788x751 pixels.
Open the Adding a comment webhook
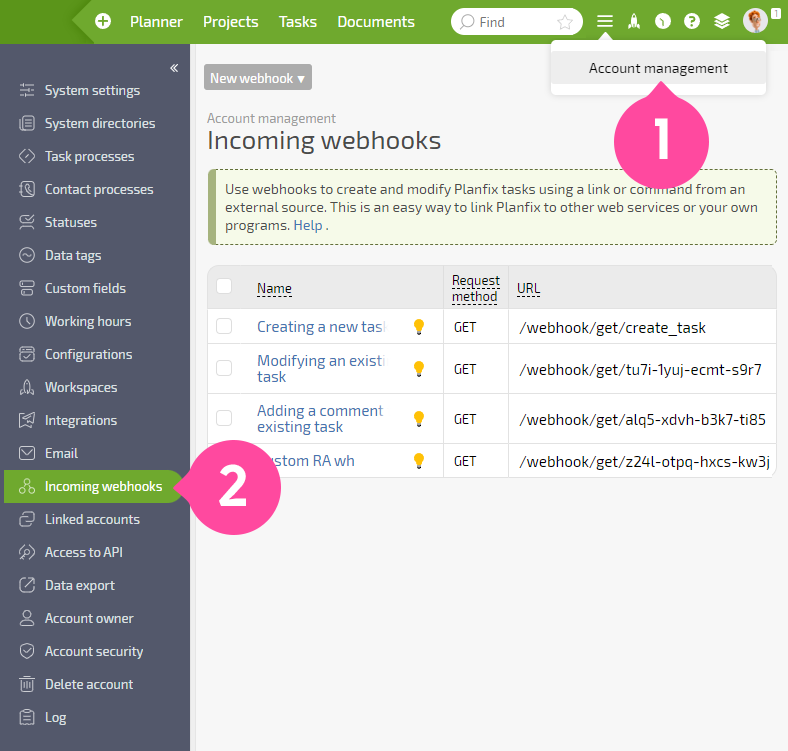coord(320,419)
